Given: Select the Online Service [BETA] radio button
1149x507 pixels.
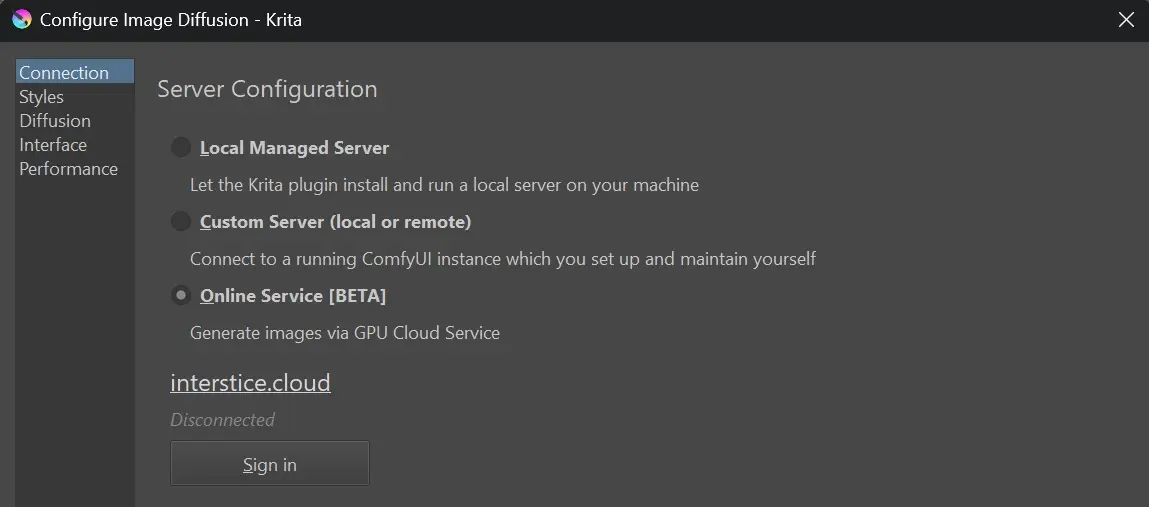Looking at the screenshot, I should tap(181, 295).
